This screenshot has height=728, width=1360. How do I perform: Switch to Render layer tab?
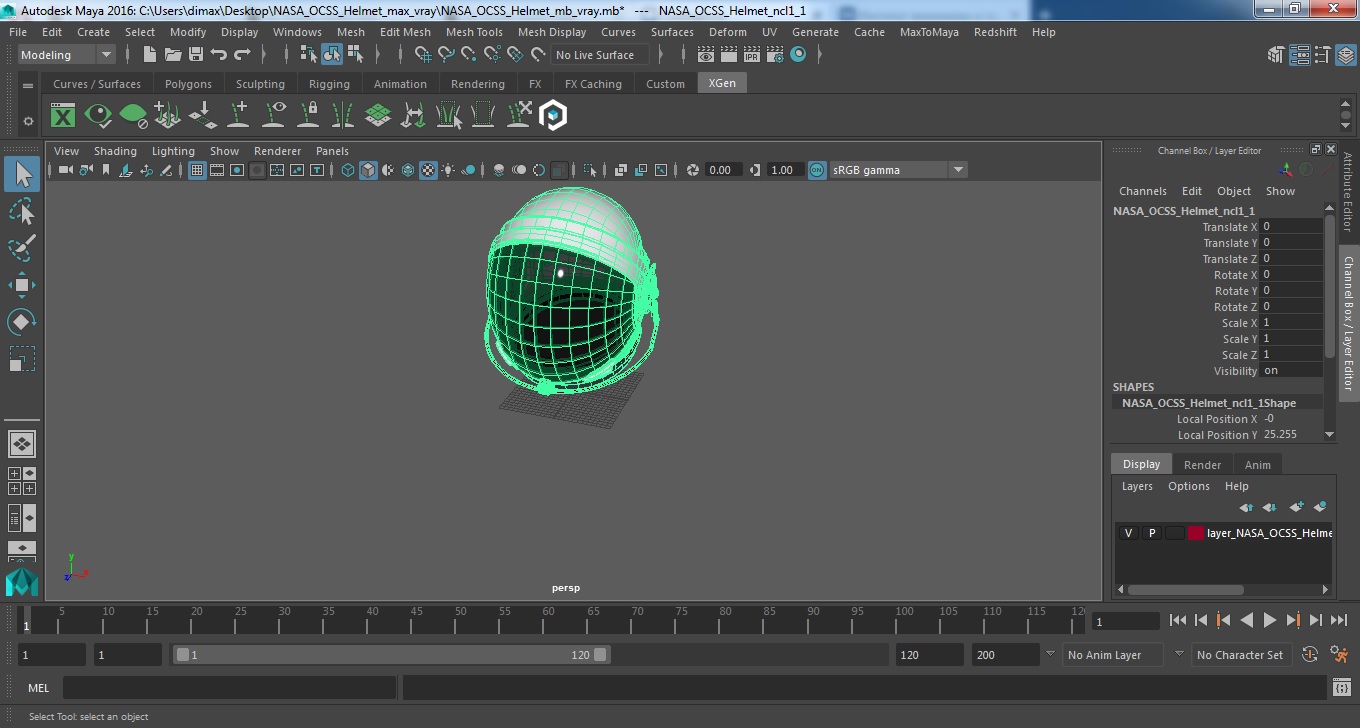pos(1202,465)
